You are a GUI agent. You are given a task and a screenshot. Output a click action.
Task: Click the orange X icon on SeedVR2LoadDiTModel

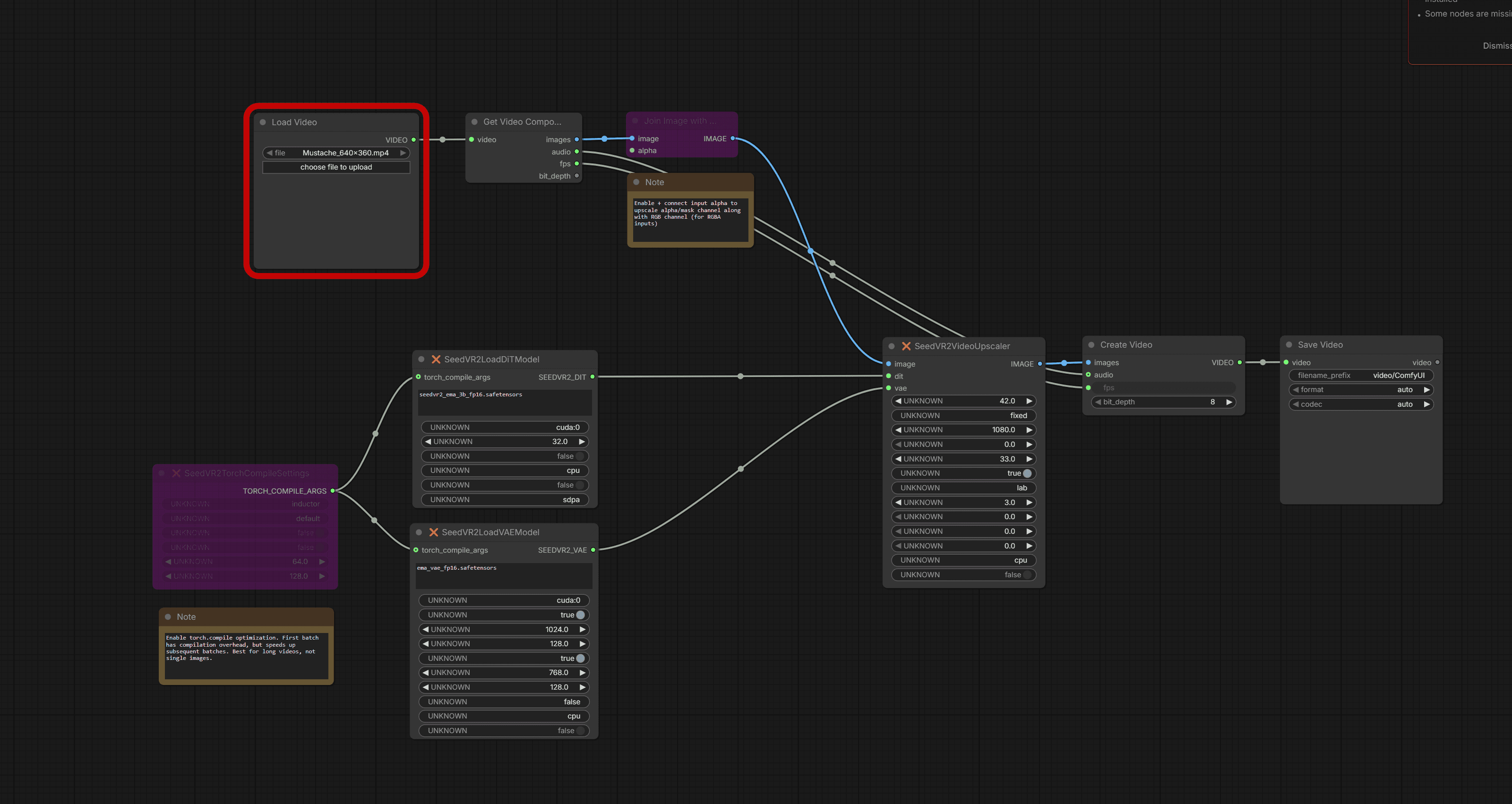tap(436, 359)
